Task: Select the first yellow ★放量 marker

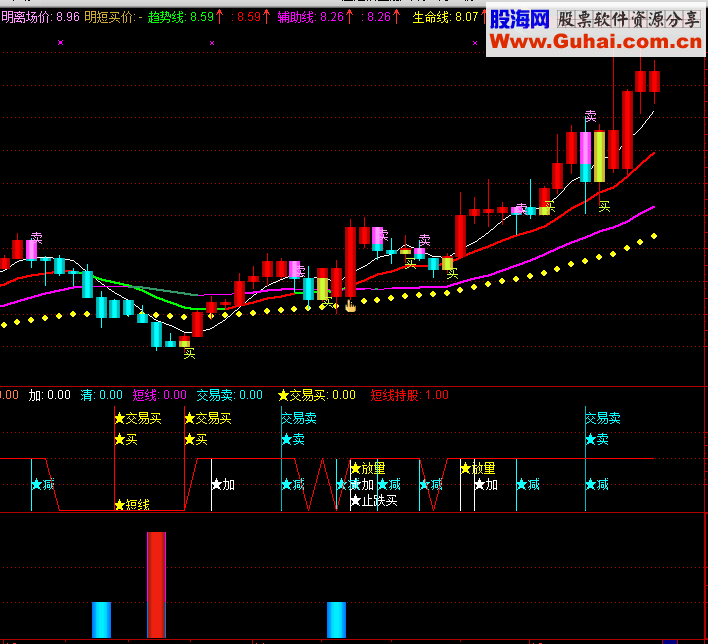Action: coord(368,468)
